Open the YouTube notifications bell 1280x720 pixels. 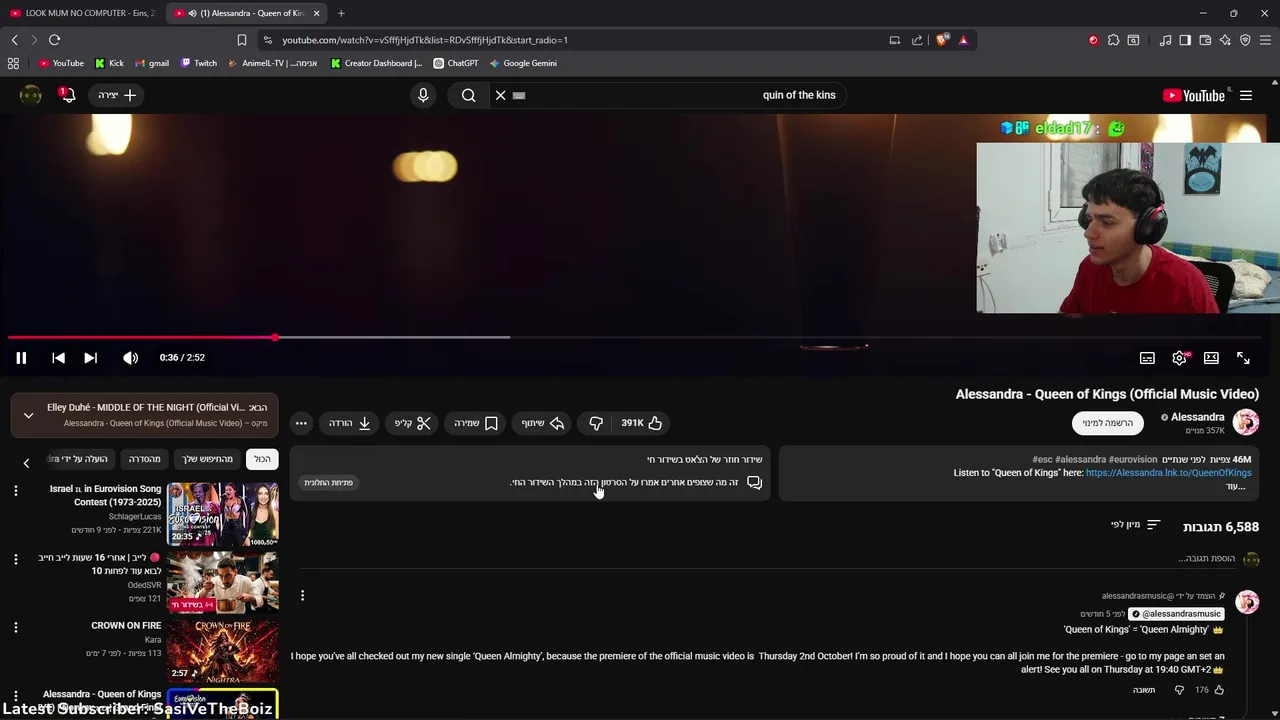pyautogui.click(x=68, y=95)
